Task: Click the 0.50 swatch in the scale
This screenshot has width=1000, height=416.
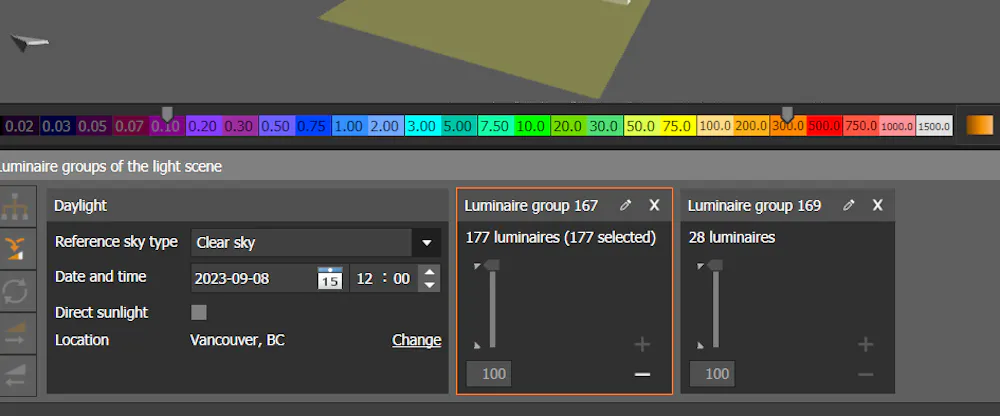Action: (x=276, y=126)
